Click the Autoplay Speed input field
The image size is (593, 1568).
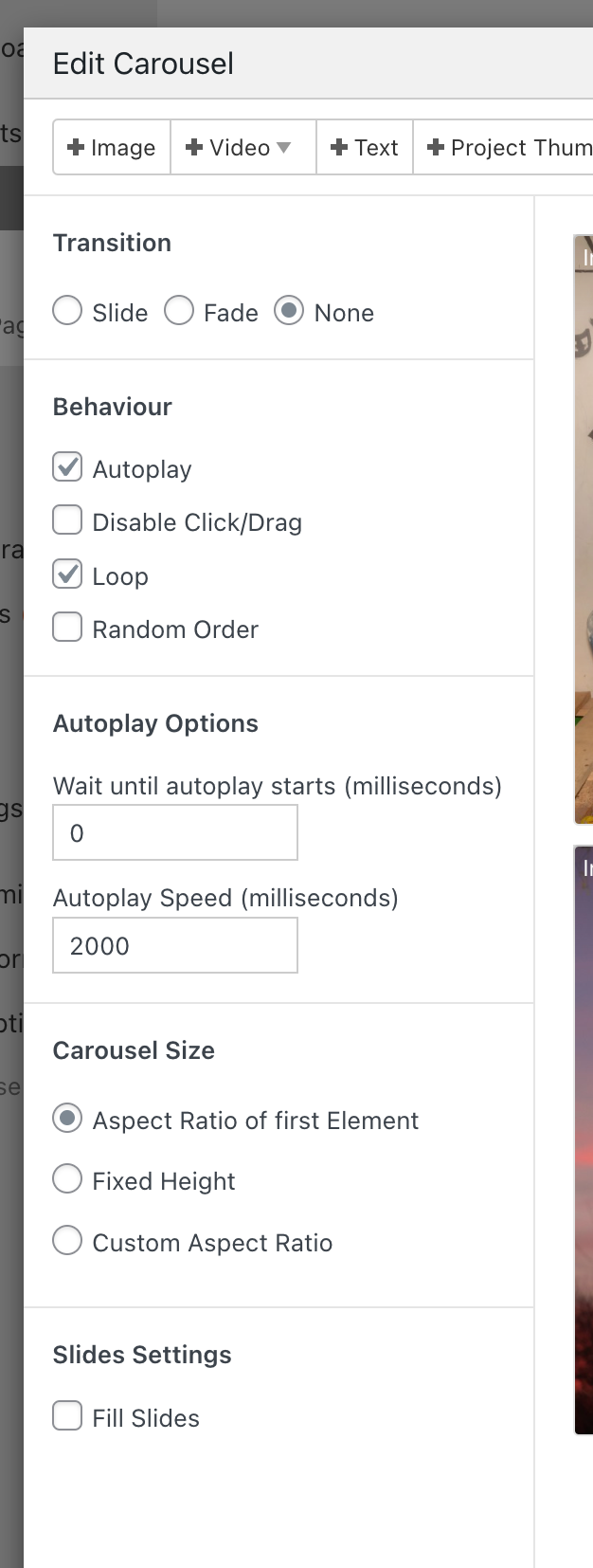(x=175, y=944)
